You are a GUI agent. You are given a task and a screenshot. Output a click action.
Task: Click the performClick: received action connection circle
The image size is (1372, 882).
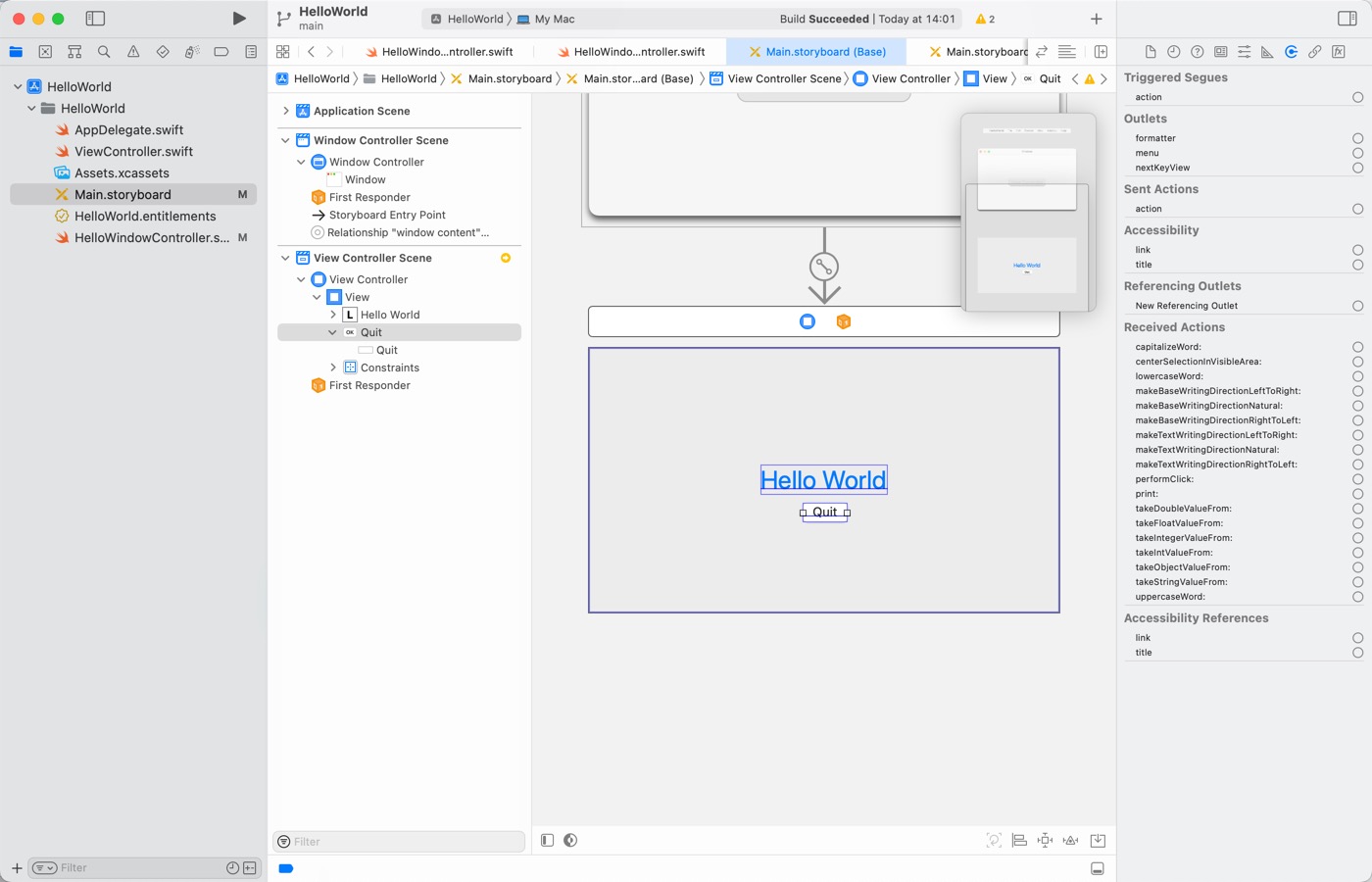pyautogui.click(x=1357, y=479)
